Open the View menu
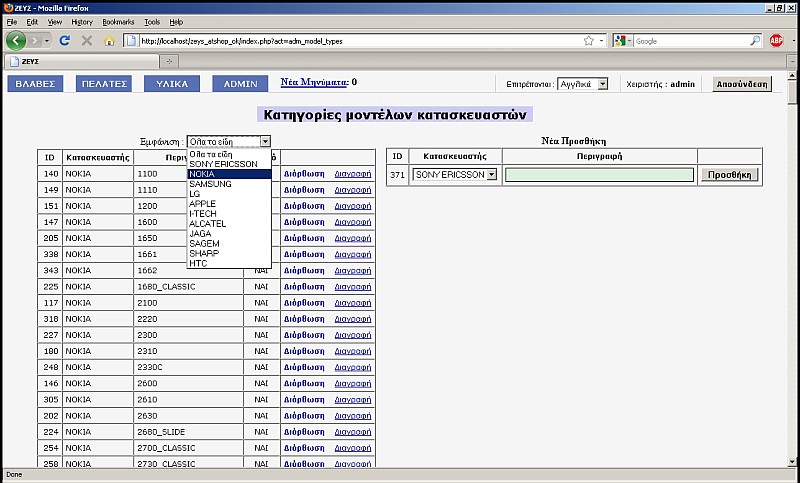The image size is (800, 483). 55,22
